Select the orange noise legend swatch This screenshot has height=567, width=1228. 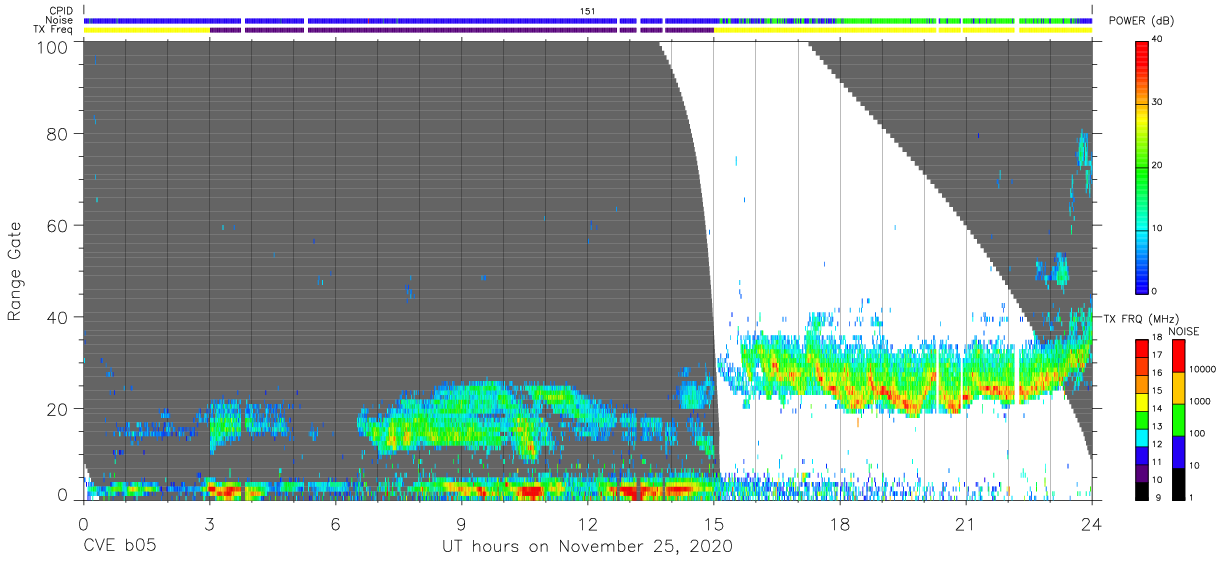(1178, 388)
